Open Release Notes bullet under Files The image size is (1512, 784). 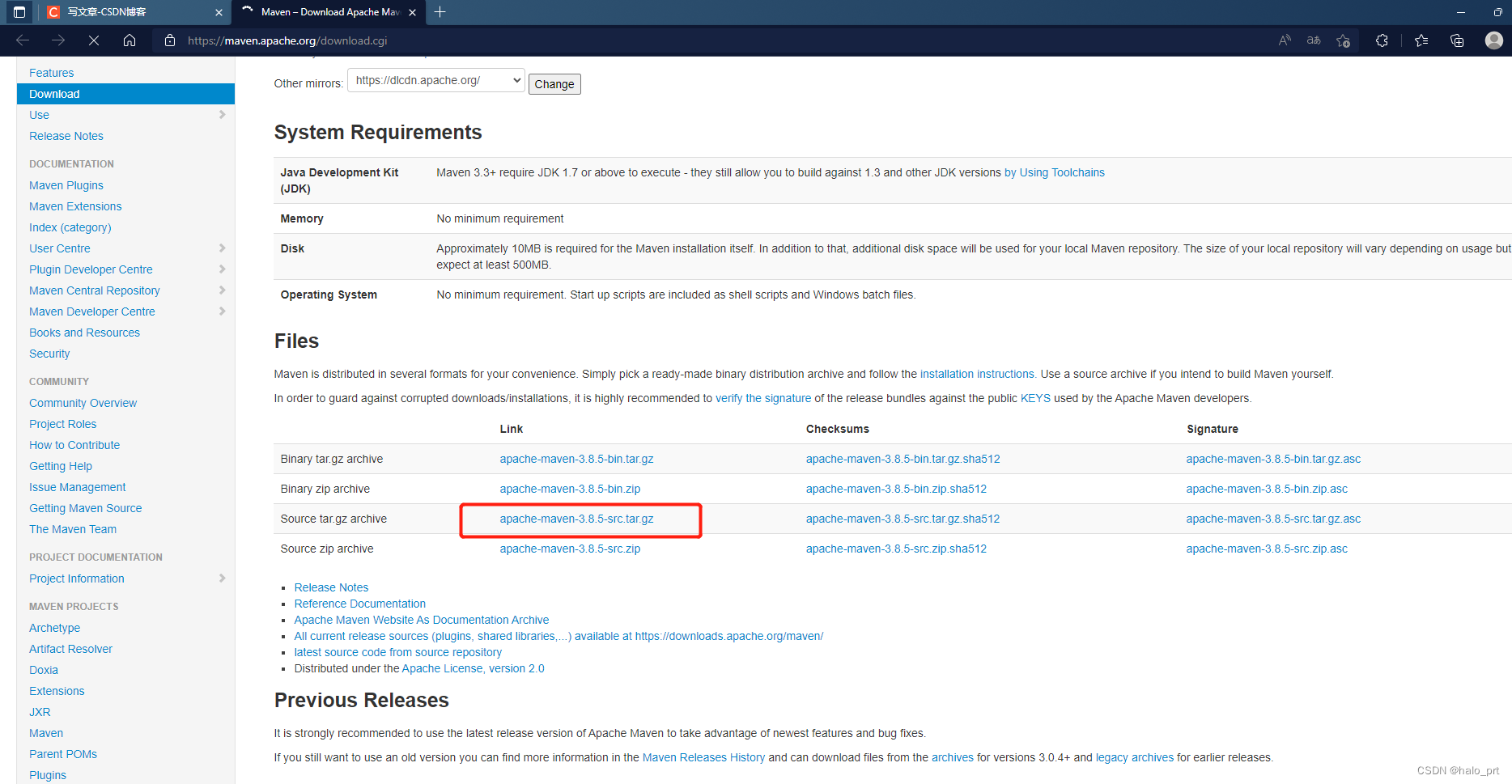(x=331, y=587)
